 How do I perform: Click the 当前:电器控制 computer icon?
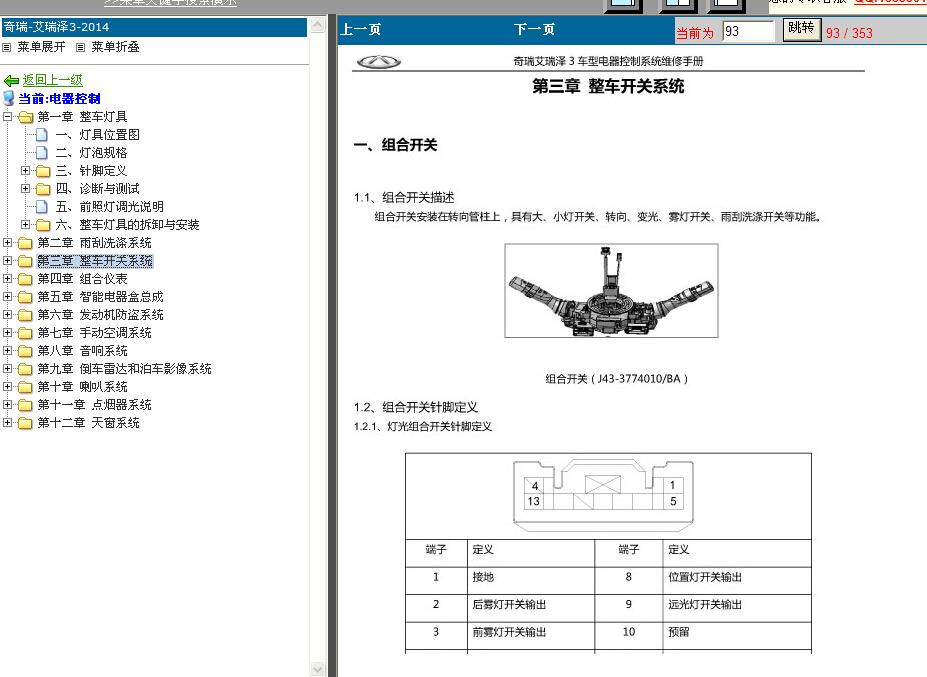[9, 98]
